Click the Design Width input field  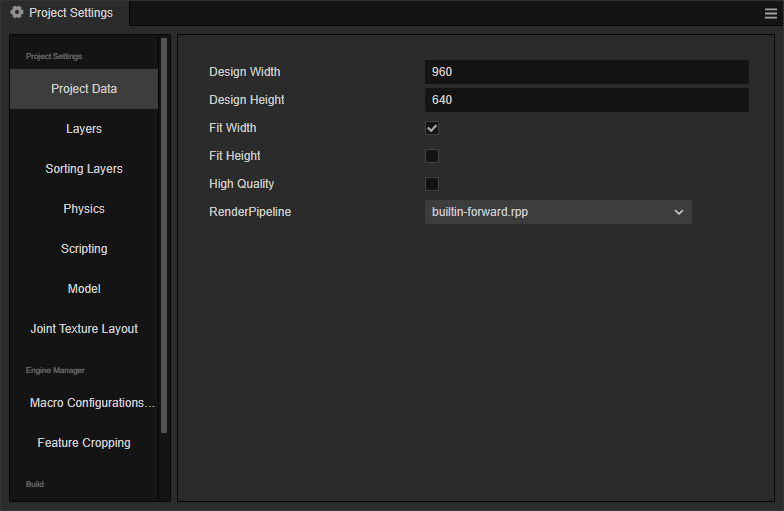(586, 72)
